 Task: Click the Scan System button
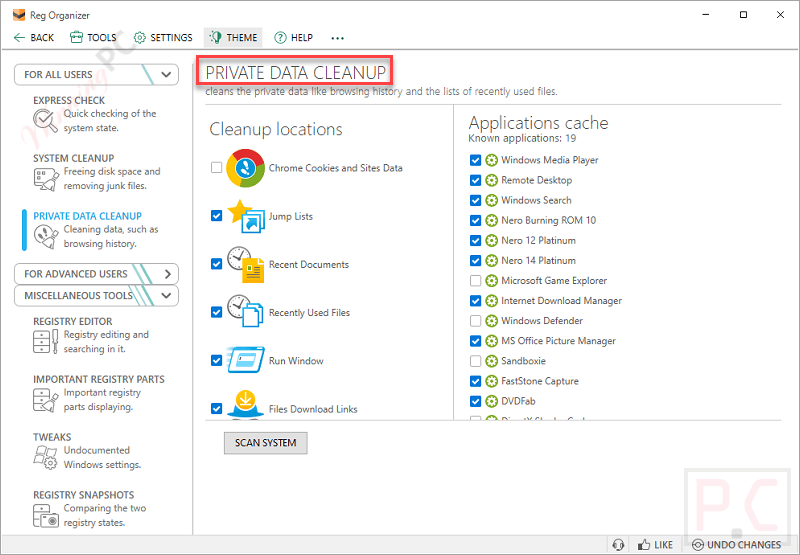pos(265,443)
